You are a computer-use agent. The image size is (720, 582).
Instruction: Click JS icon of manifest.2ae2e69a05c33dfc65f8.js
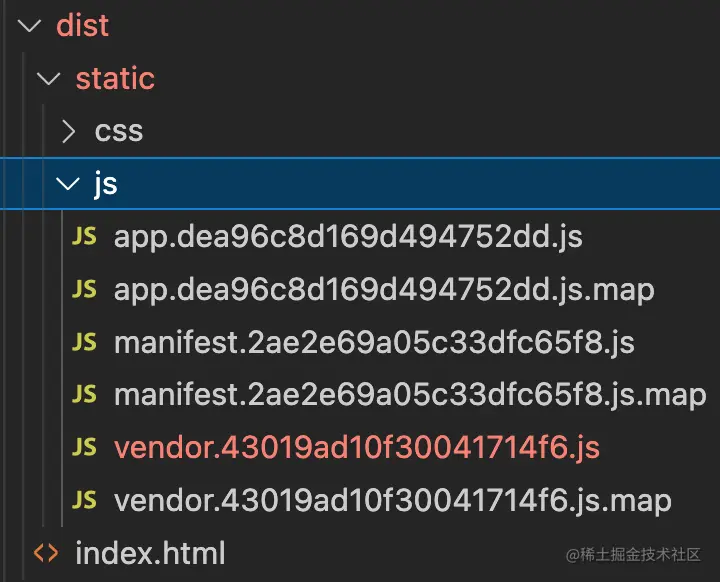pyautogui.click(x=84, y=342)
